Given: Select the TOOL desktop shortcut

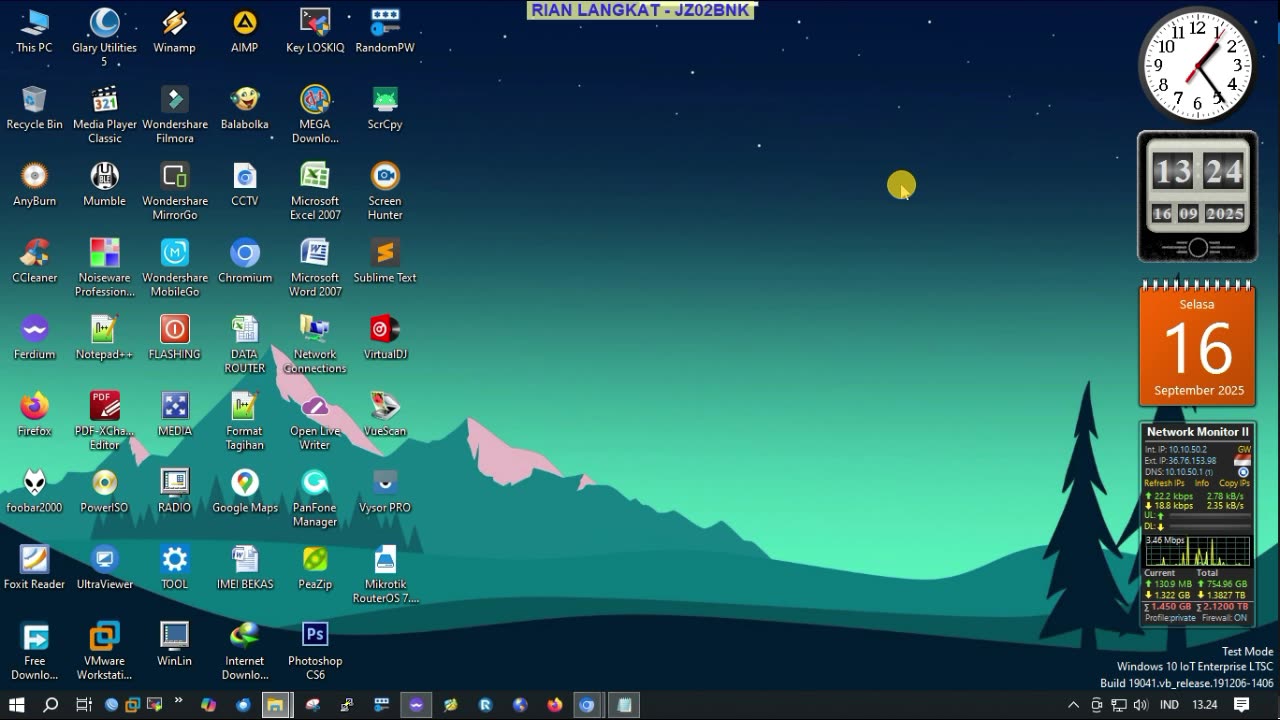Looking at the screenshot, I should coord(174,568).
